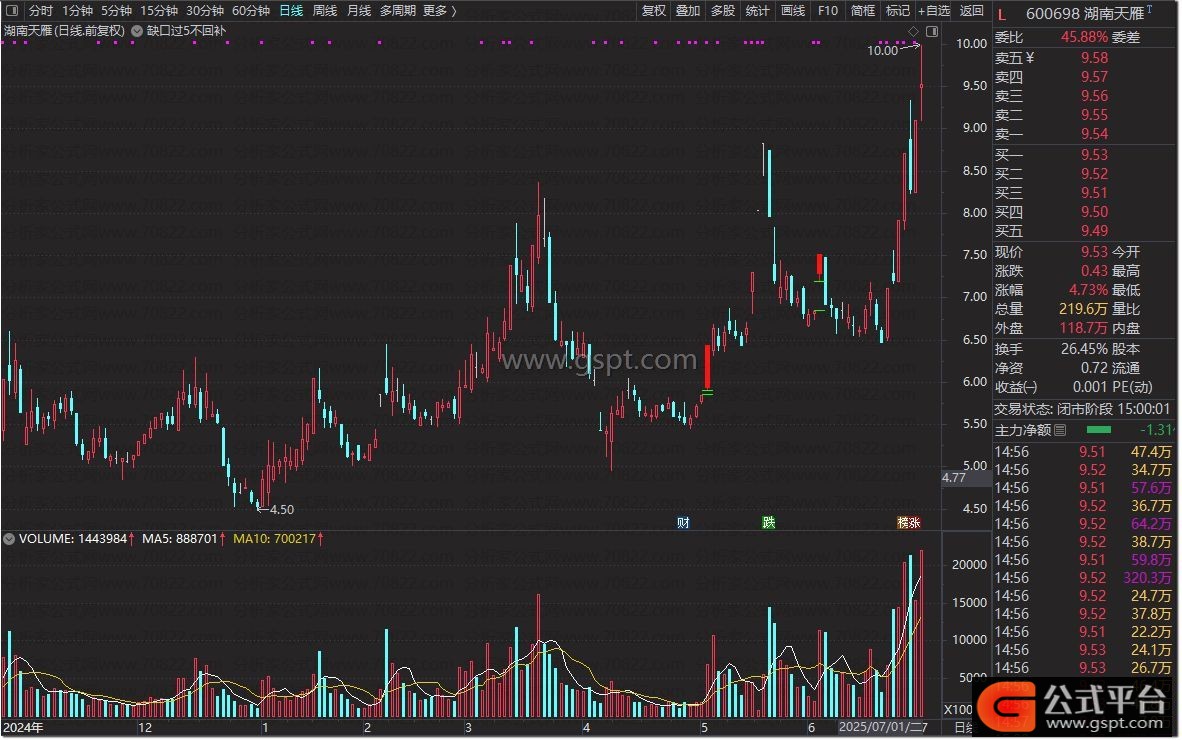Open the 30分钟 chart period
This screenshot has height=740, width=1182.
[205, 11]
